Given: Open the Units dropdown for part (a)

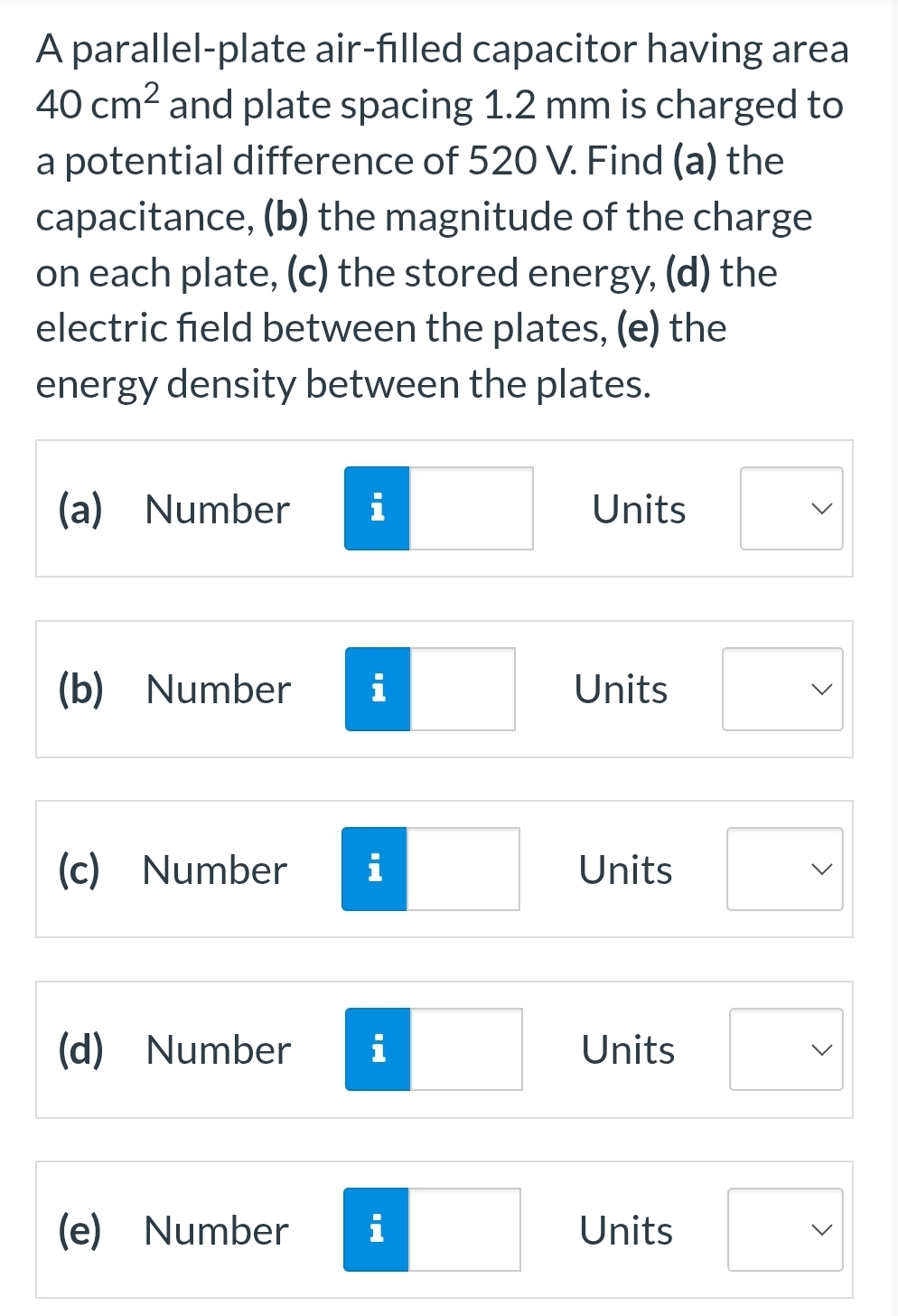Looking at the screenshot, I should tap(790, 508).
